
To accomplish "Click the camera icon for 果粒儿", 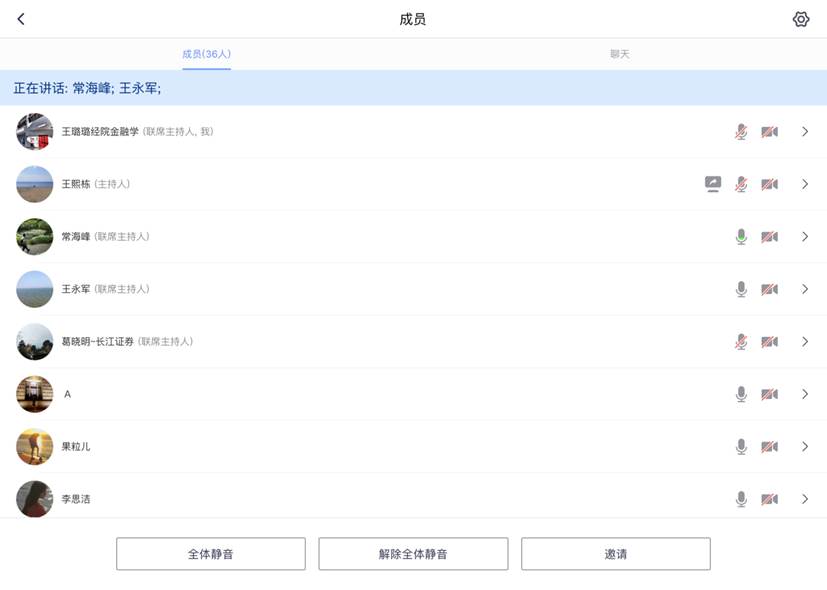I will 769,447.
